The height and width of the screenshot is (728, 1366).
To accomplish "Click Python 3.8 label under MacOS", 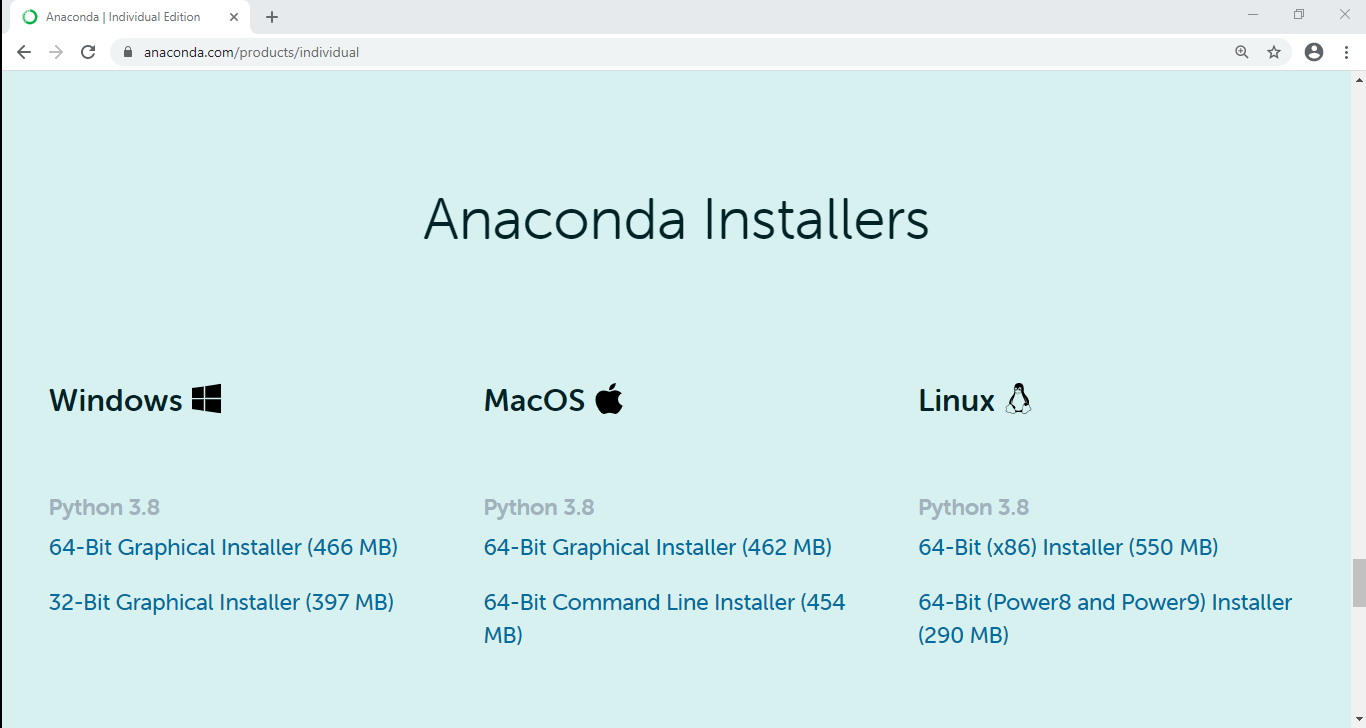I will pos(539,508).
